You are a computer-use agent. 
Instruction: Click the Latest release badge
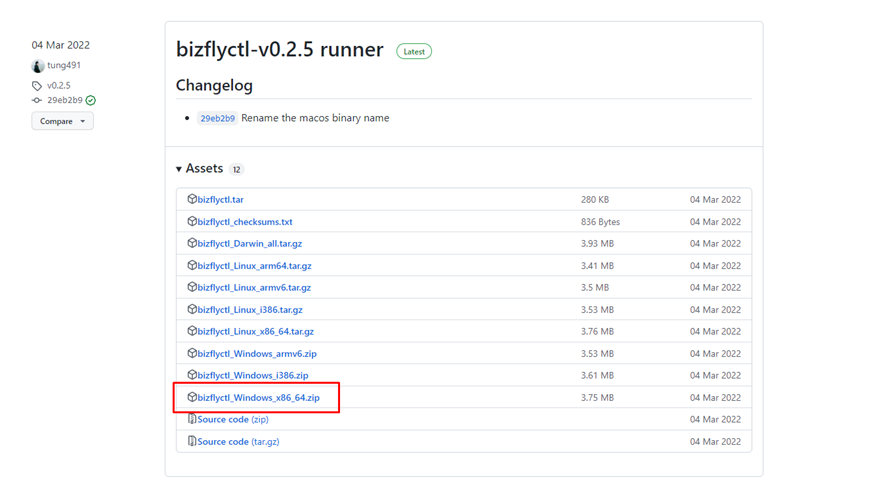point(414,51)
